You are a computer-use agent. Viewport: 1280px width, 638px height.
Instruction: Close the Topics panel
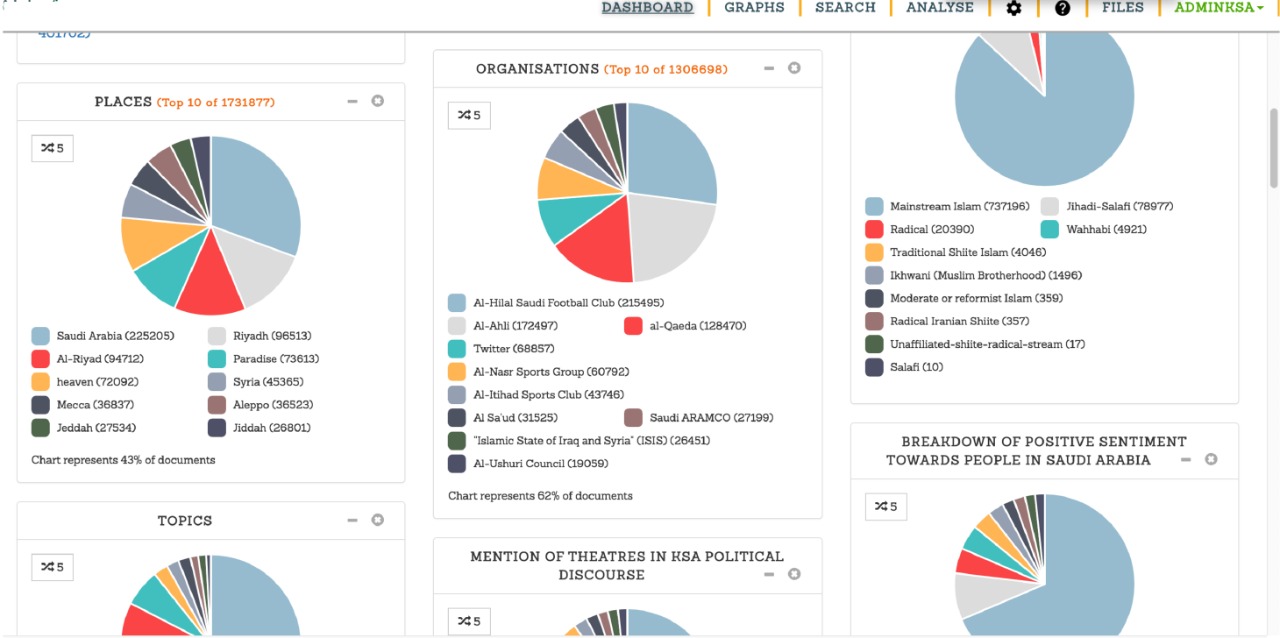[378, 520]
